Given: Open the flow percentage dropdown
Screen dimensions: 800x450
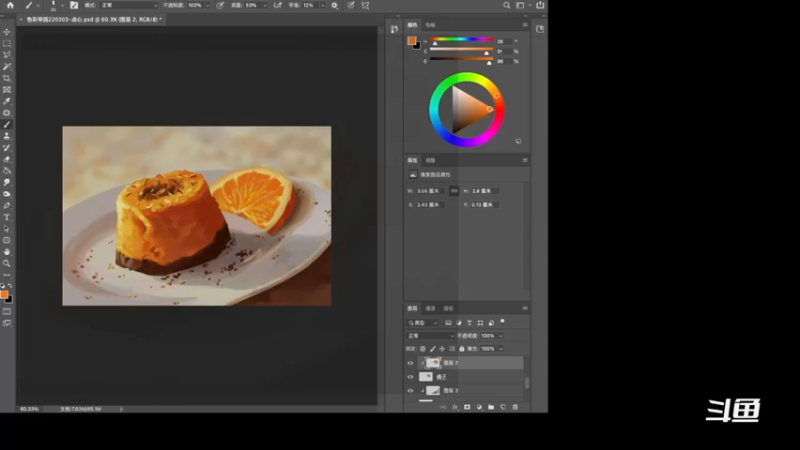Looking at the screenshot, I should (x=265, y=6).
